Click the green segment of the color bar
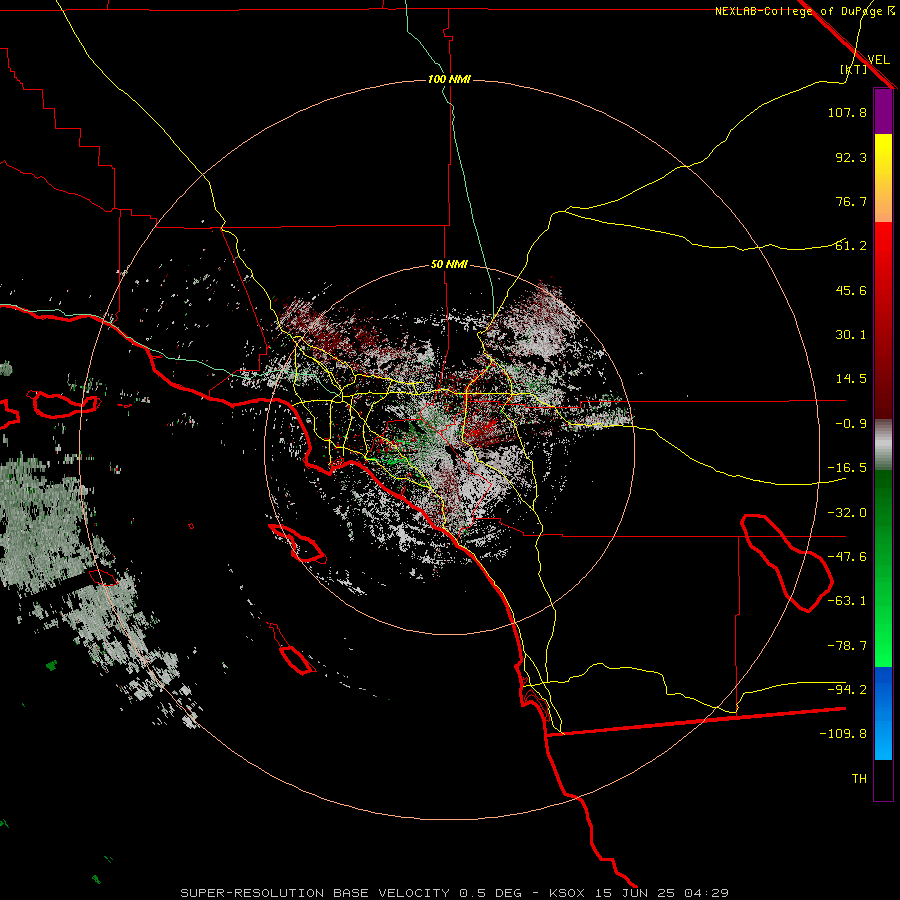Viewport: 900px width, 900px height. [x=883, y=568]
